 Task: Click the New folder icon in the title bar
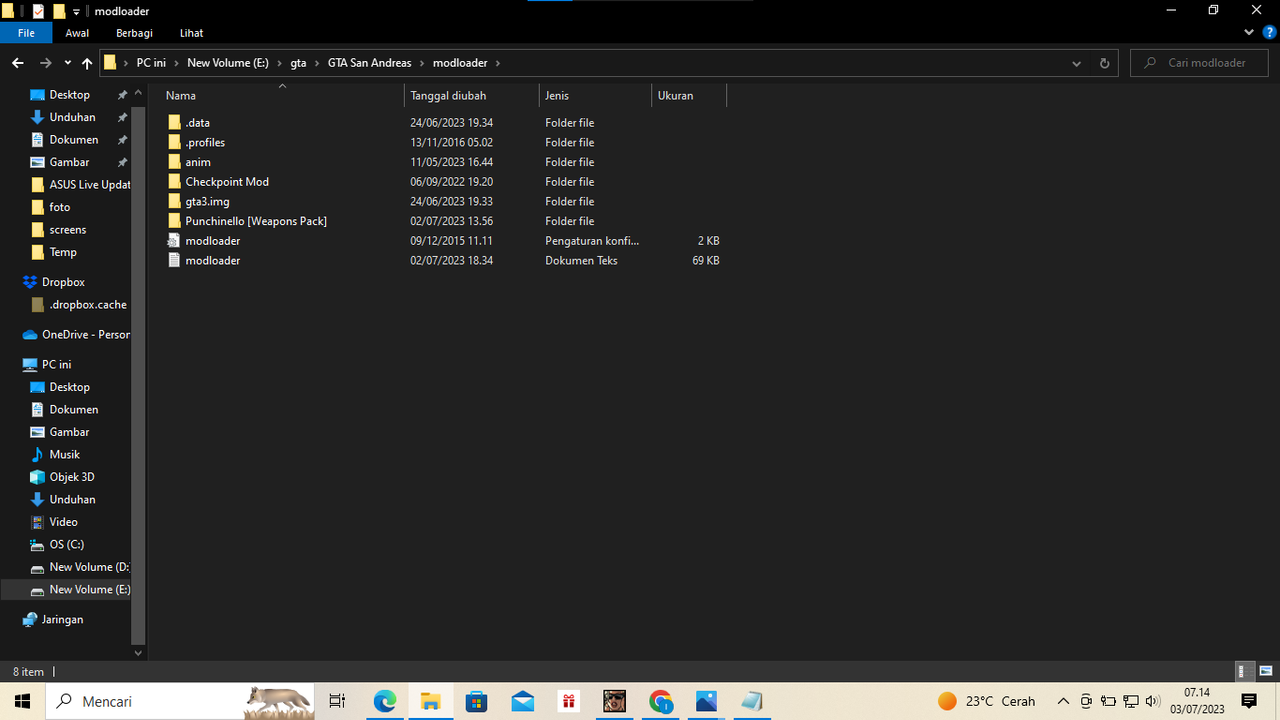coord(59,11)
